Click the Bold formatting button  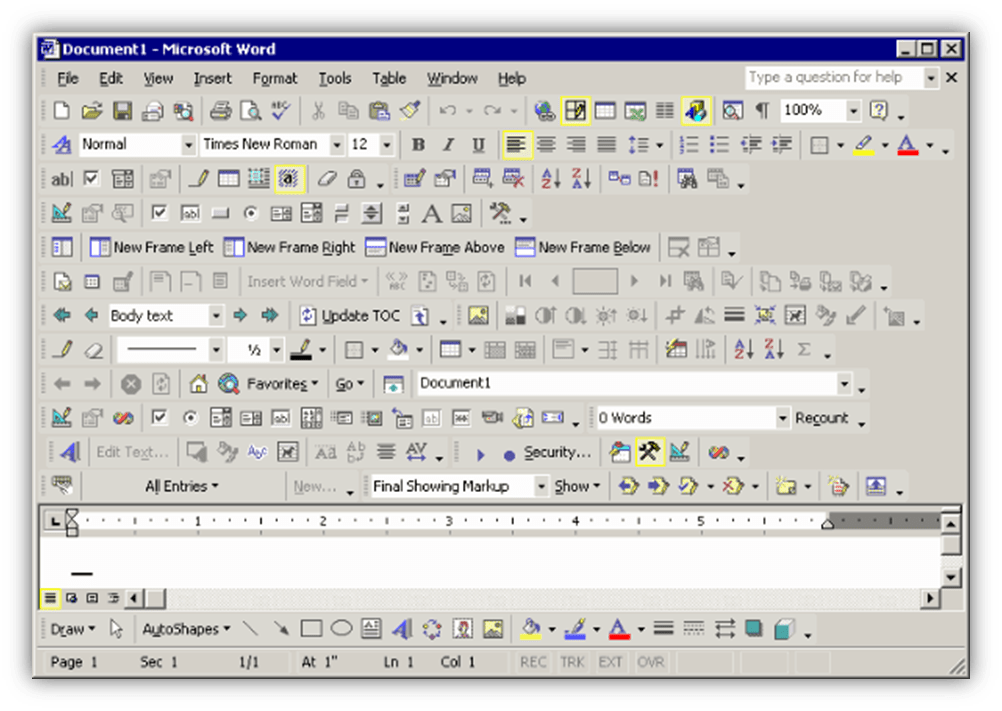(419, 145)
